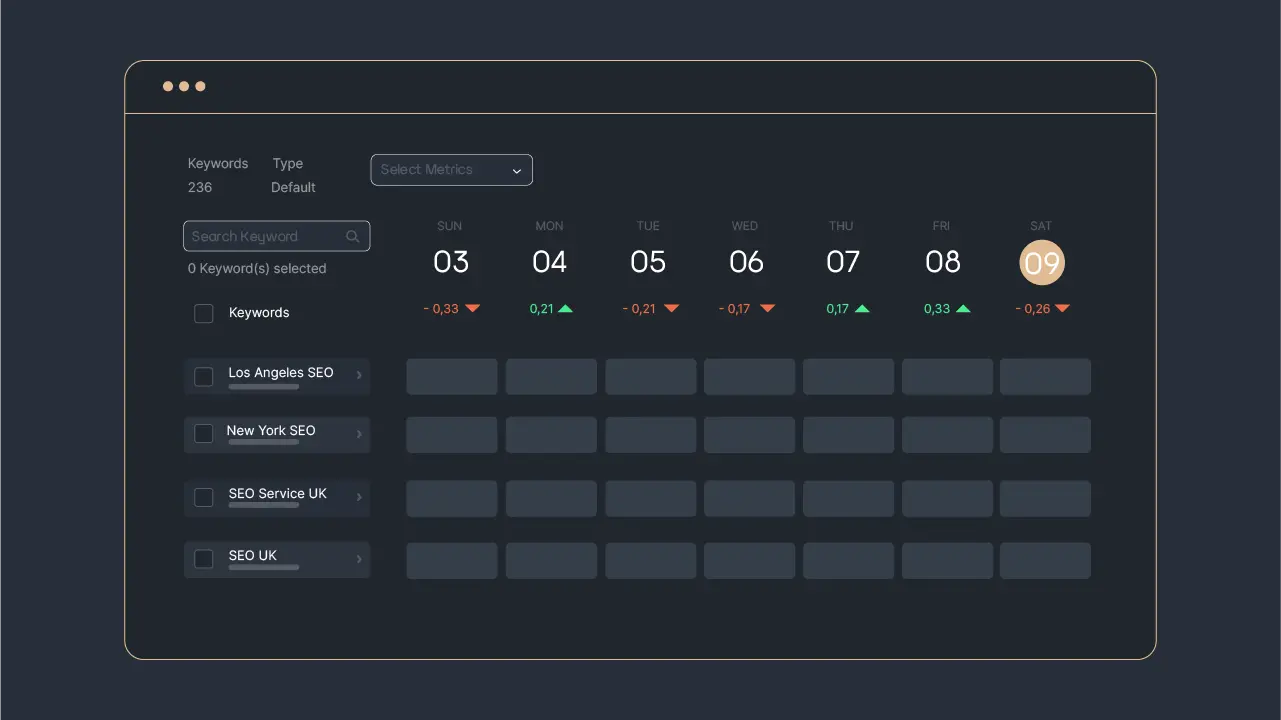This screenshot has width=1281, height=720.
Task: Click the red down arrow under Saturday 09
Action: (x=1062, y=309)
